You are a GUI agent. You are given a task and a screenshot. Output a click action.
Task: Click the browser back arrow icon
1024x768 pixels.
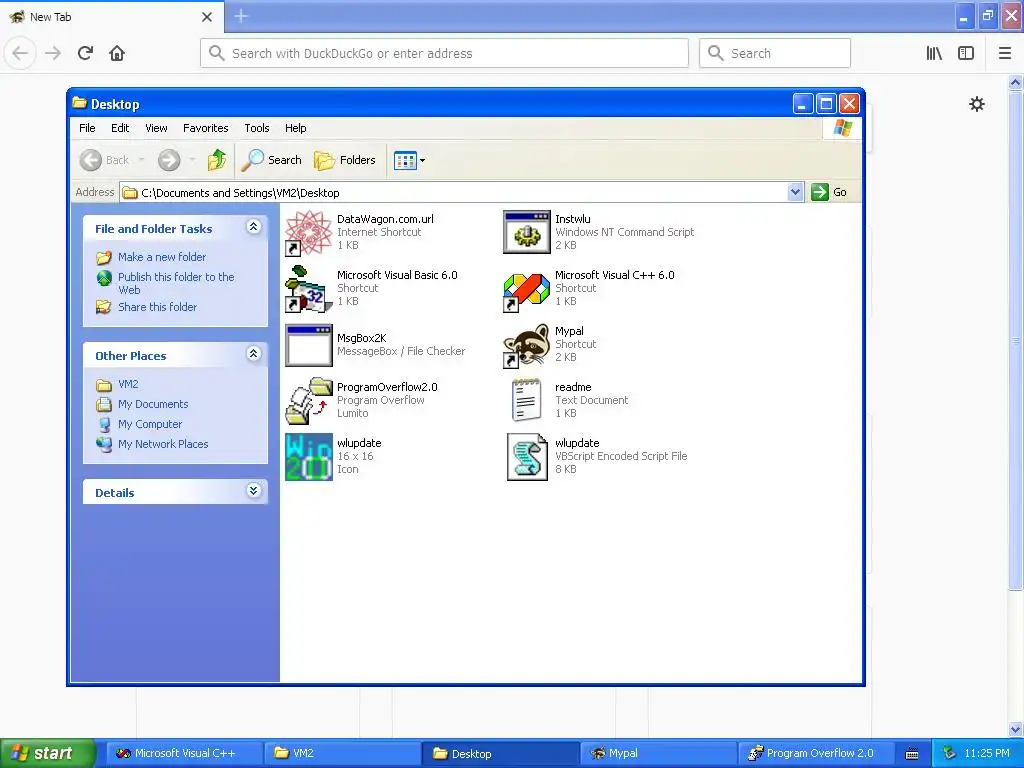pyautogui.click(x=20, y=53)
